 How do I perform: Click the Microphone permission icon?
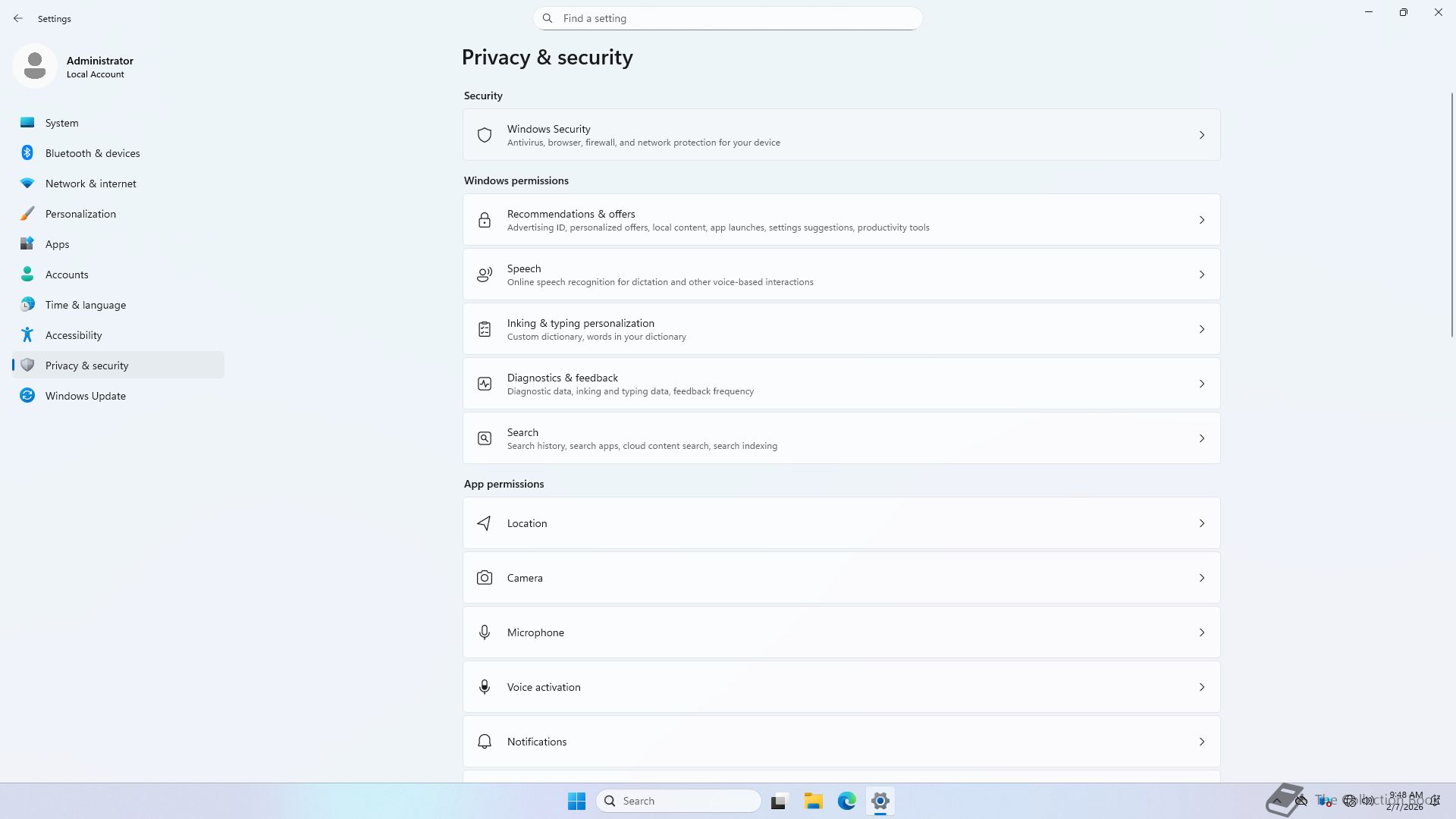click(x=485, y=632)
